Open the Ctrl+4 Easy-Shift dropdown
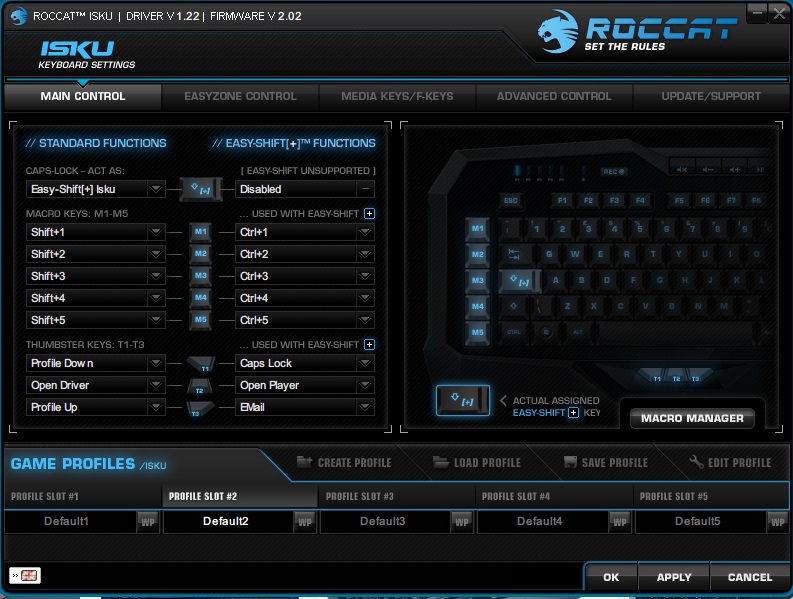The image size is (793, 599). tap(365, 298)
